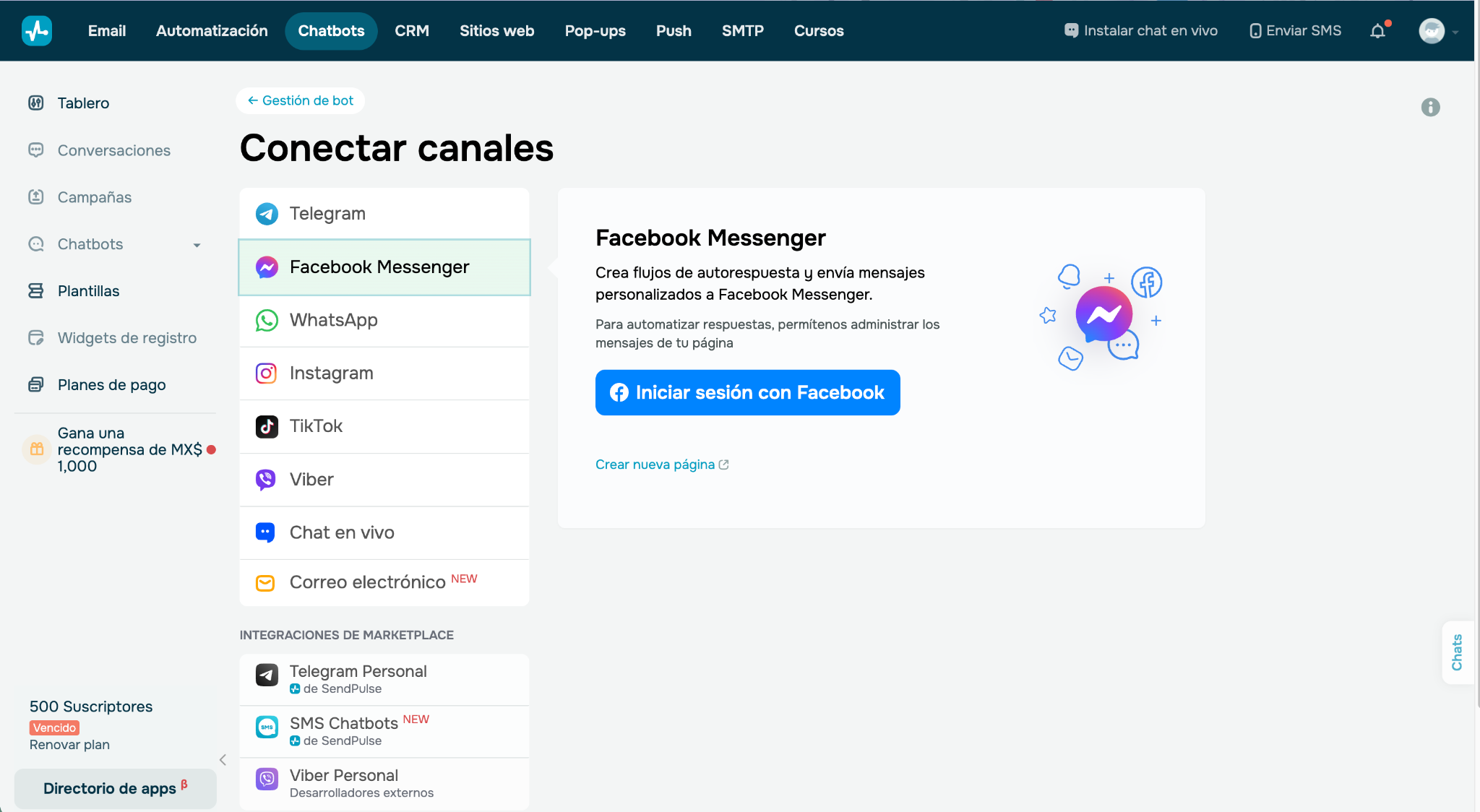Click the Viber Personal integration icon
Image resolution: width=1480 pixels, height=812 pixels.
click(x=267, y=779)
